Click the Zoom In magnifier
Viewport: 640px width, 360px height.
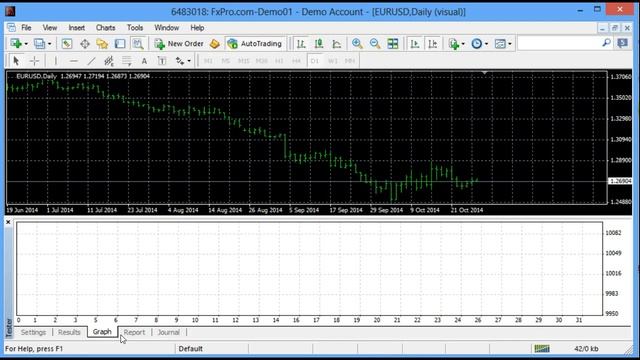[357, 44]
